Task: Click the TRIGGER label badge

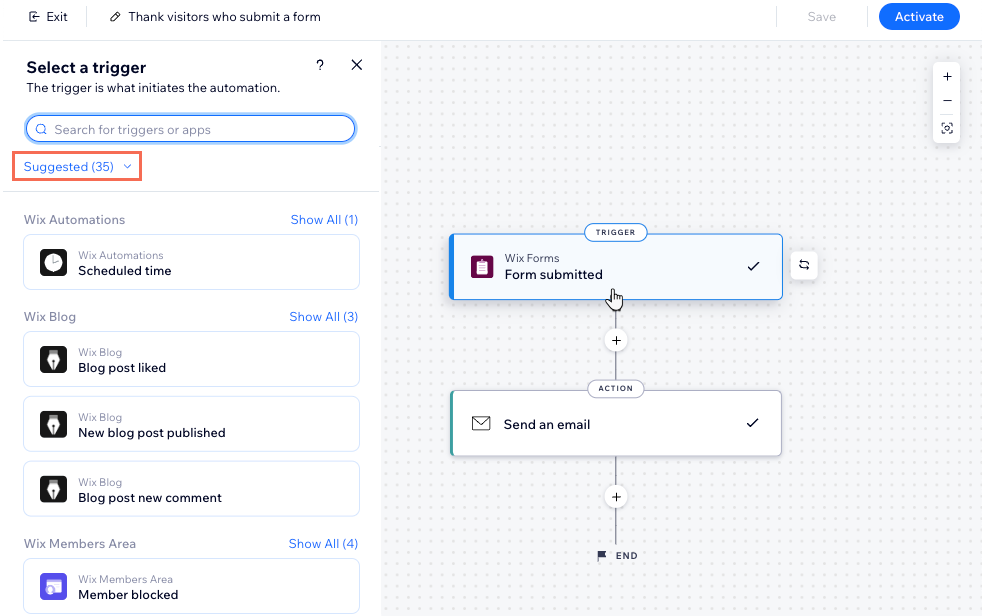Action: point(616,232)
